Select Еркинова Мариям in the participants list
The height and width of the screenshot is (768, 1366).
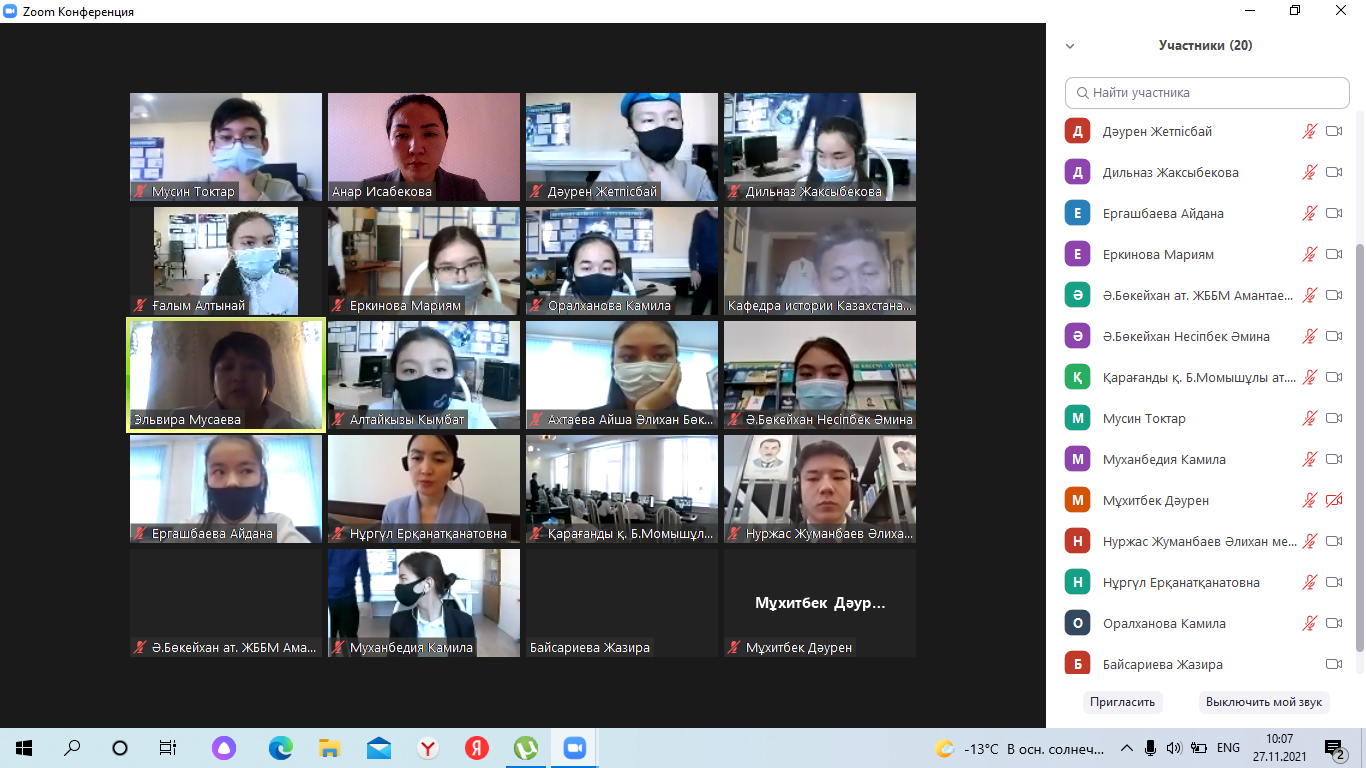1158,254
